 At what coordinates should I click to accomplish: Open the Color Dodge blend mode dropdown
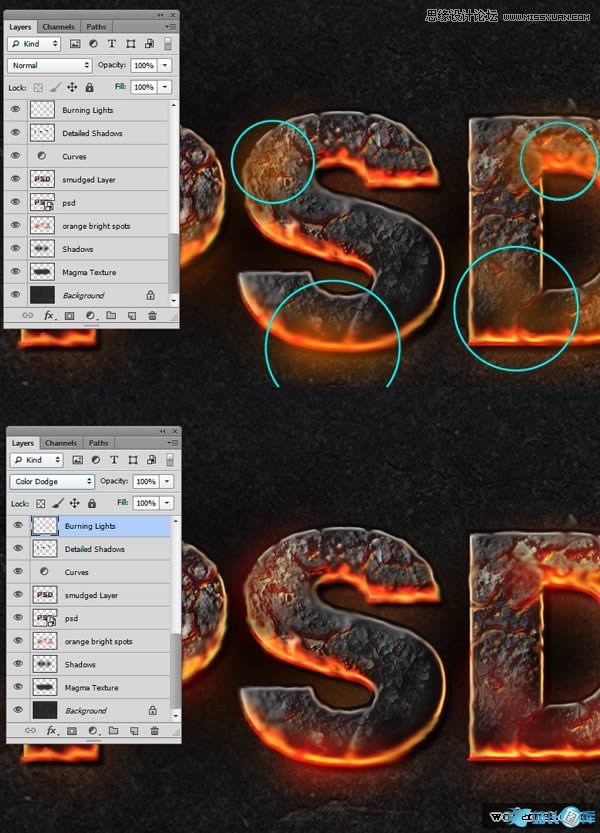(x=52, y=481)
